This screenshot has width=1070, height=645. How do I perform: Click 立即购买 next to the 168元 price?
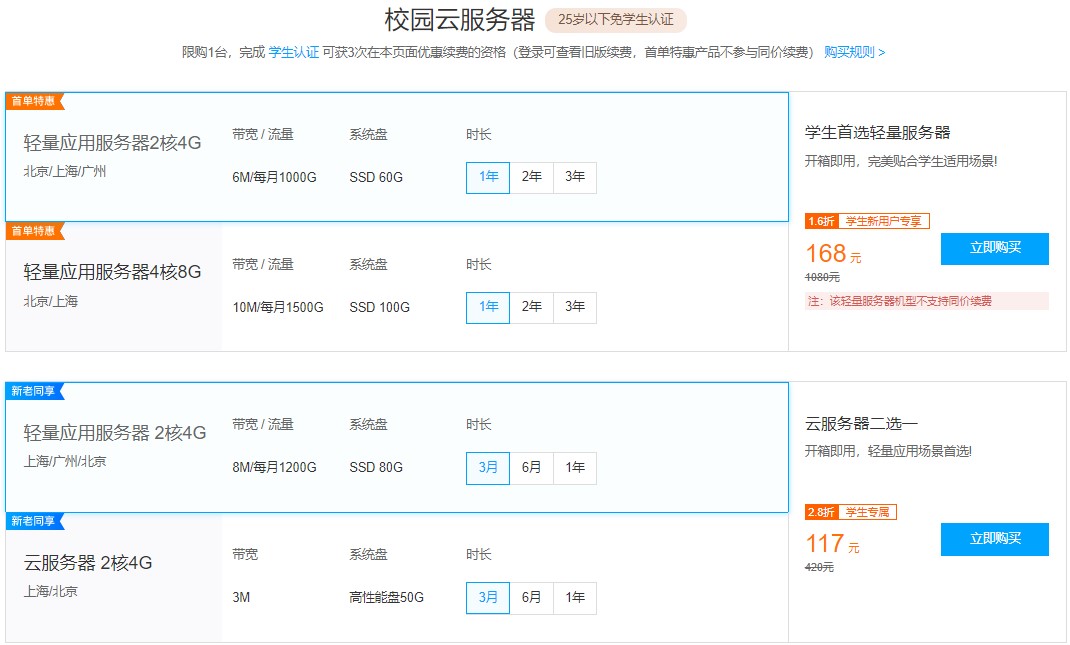994,249
